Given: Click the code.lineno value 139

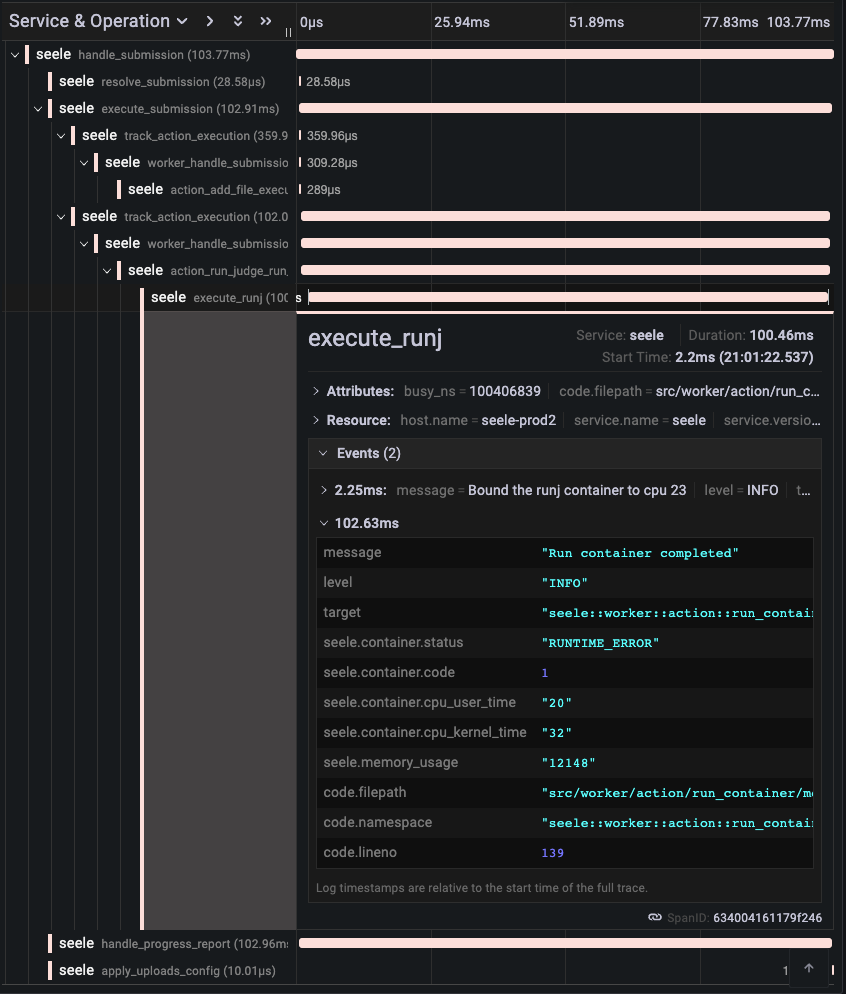Looking at the screenshot, I should click(x=553, y=853).
